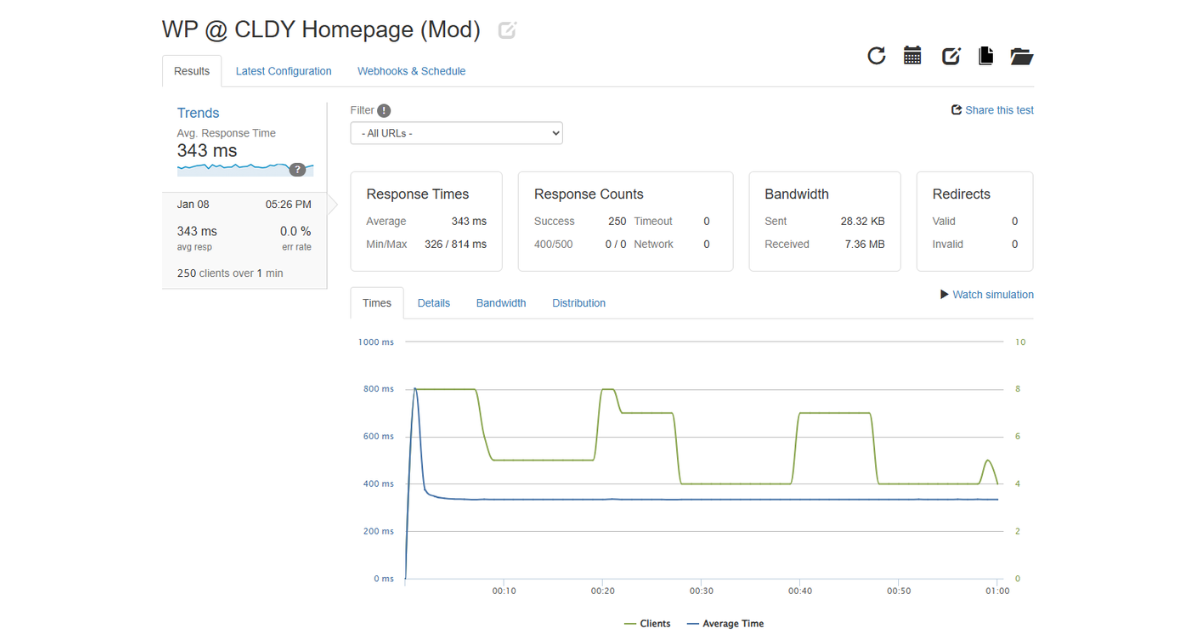This screenshot has height=630, width=1200.
Task: Switch to the Latest Configuration tab
Action: 283,71
